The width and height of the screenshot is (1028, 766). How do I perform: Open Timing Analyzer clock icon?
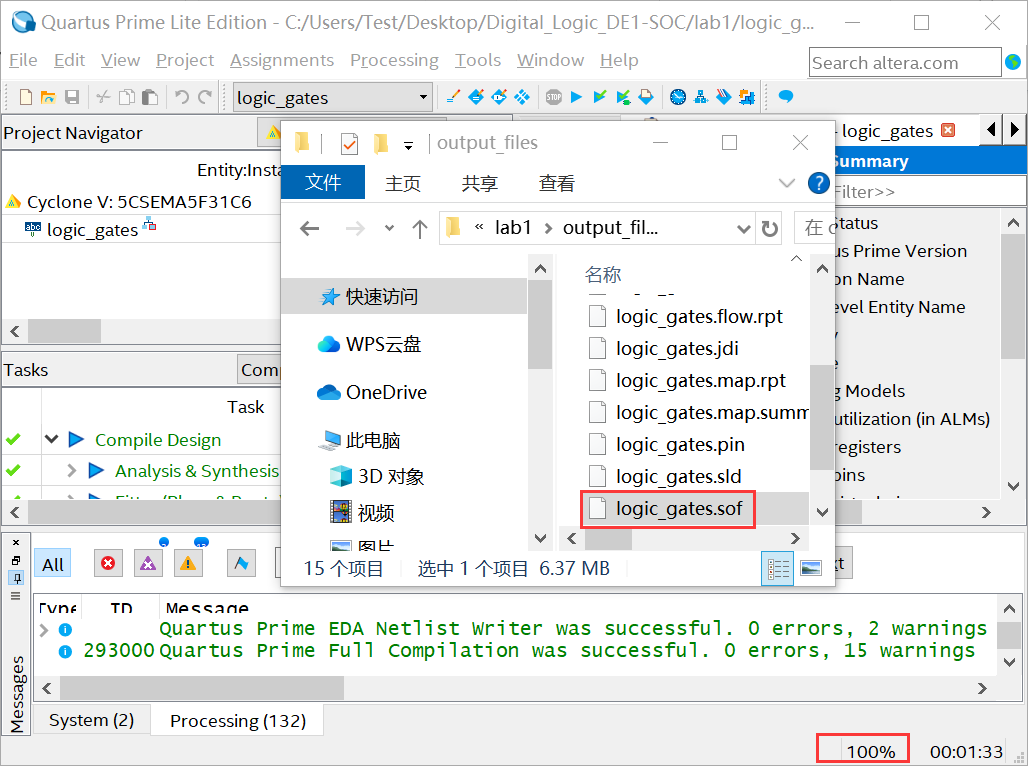click(678, 97)
